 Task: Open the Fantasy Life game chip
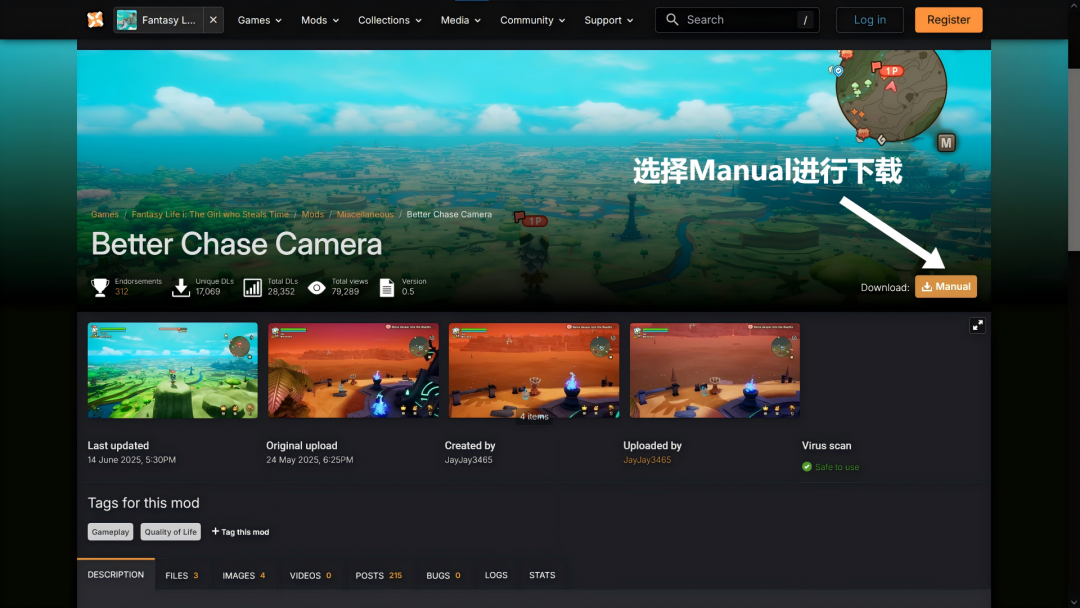point(159,20)
